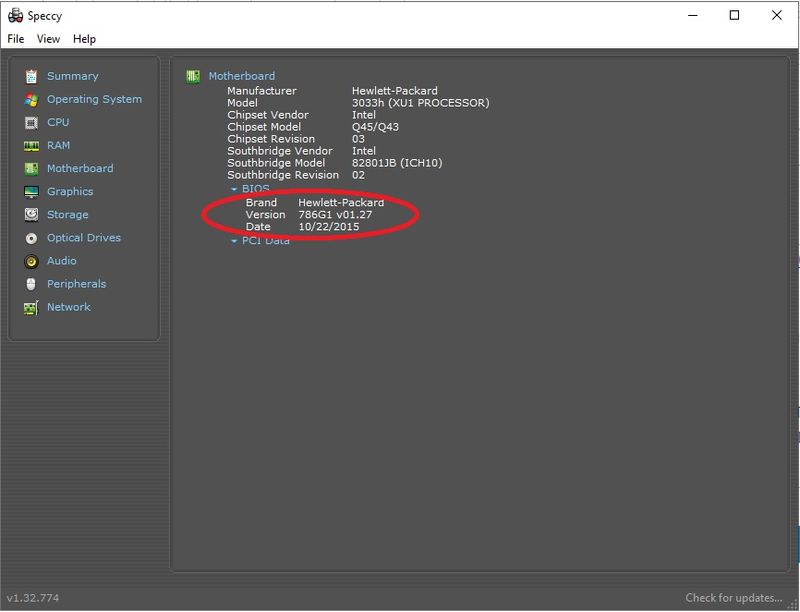
Task: Maximize the Speccy window
Action: coord(734,15)
